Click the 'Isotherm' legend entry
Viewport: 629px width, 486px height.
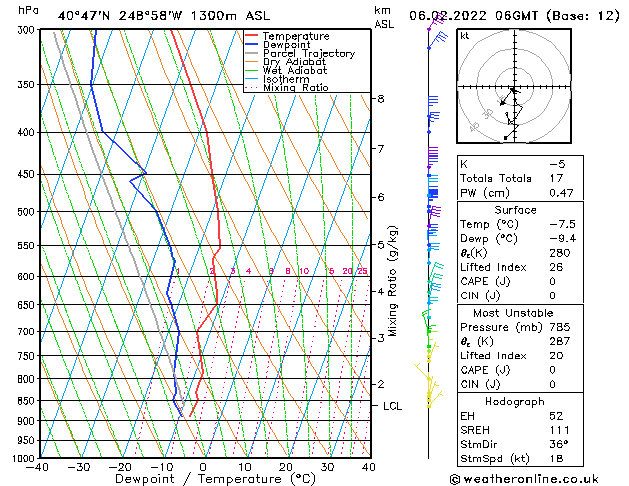[x=286, y=79]
